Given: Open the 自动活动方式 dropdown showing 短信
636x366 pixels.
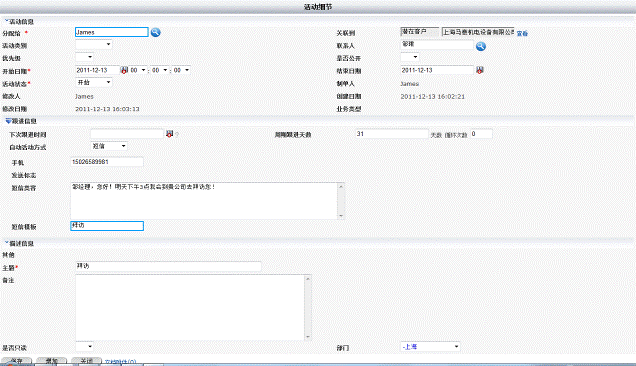Looking at the screenshot, I should coord(109,146).
